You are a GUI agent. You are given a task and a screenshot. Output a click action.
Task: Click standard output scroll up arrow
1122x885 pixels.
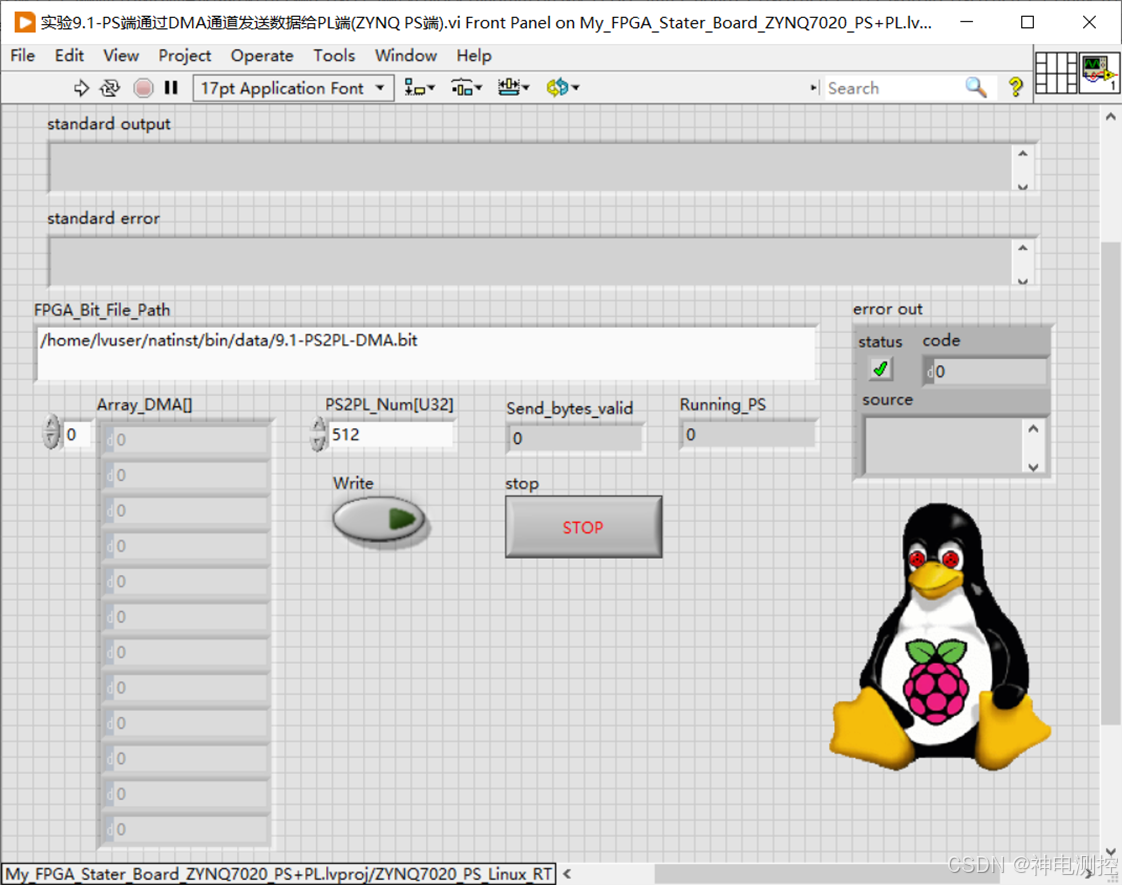pyautogui.click(x=1023, y=153)
